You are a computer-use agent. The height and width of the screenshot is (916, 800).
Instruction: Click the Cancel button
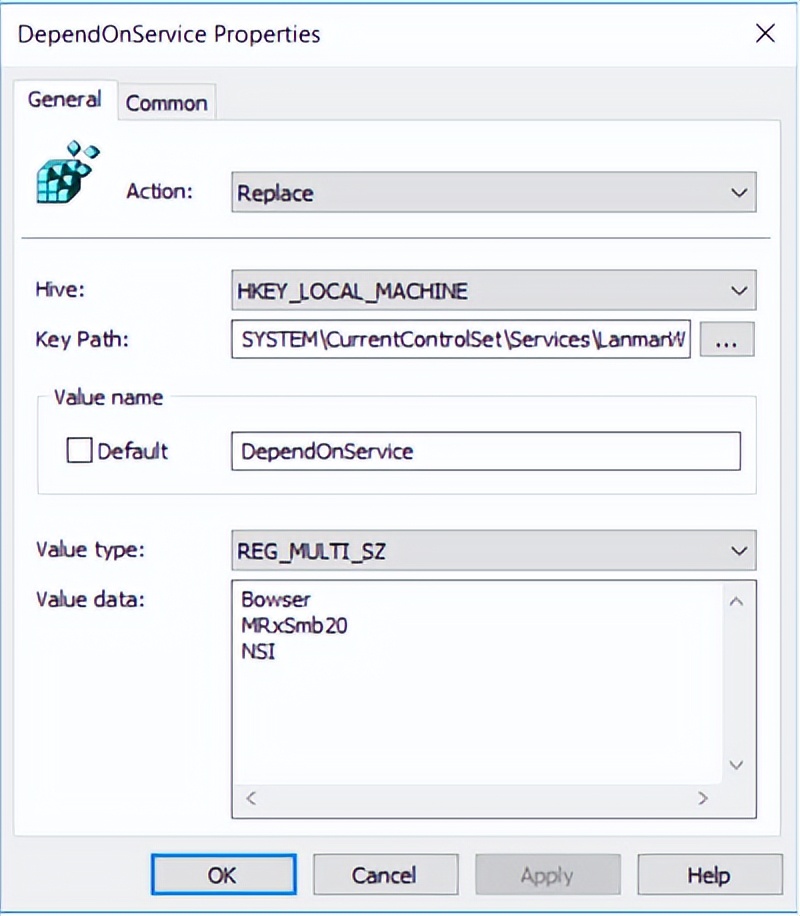(x=385, y=873)
